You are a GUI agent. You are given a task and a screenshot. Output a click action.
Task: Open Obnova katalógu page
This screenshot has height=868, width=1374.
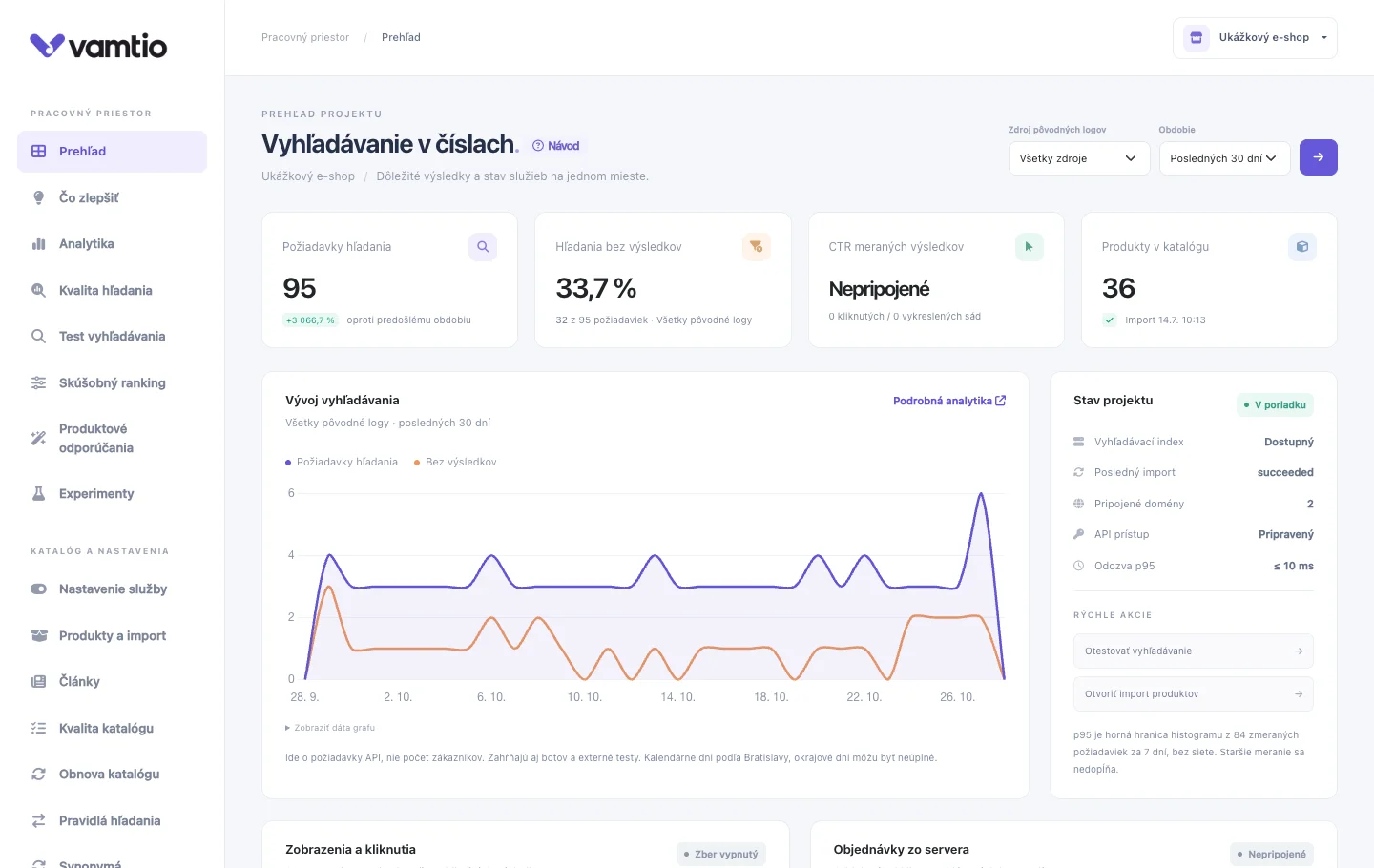point(112,775)
